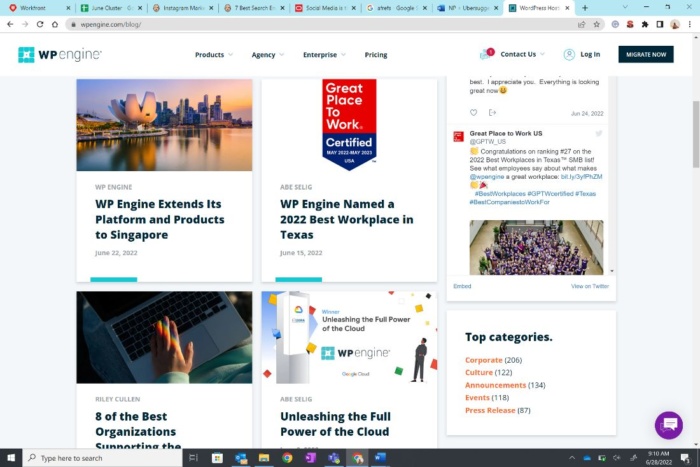The width and height of the screenshot is (700, 467).
Task: Open the Pricing page
Action: [x=376, y=54]
